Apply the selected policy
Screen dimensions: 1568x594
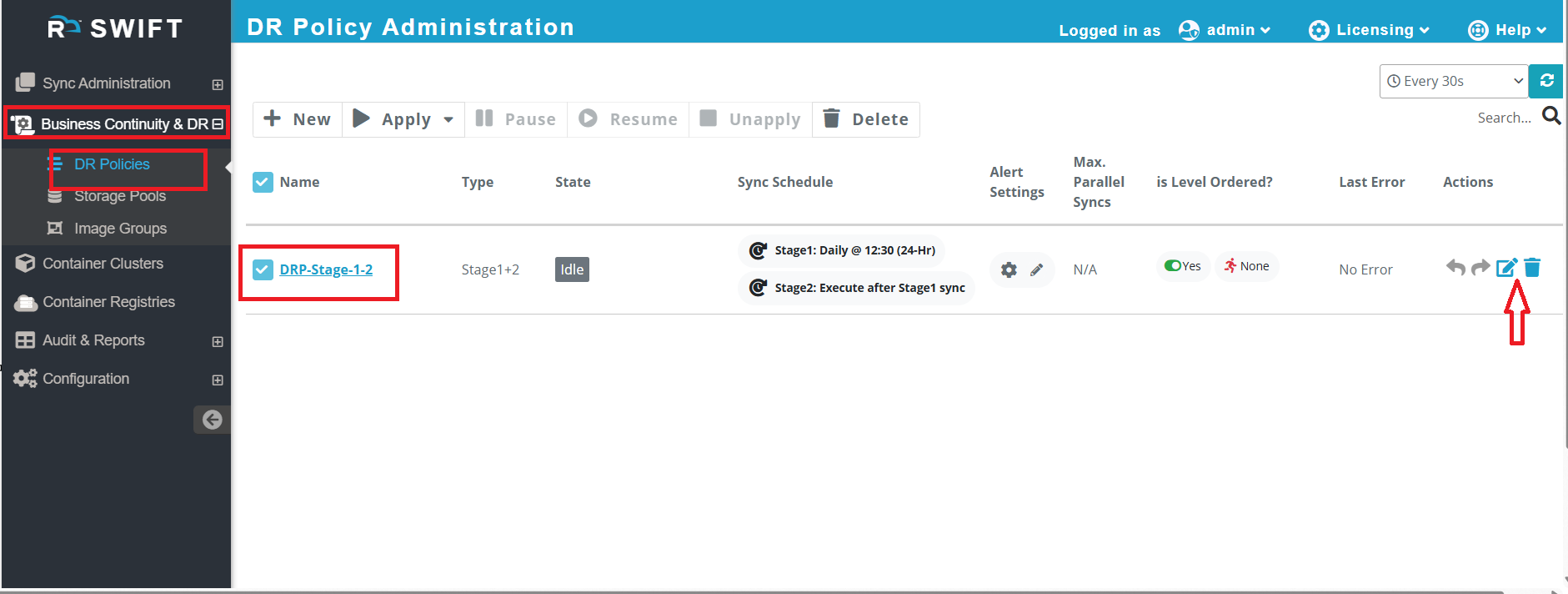point(393,119)
